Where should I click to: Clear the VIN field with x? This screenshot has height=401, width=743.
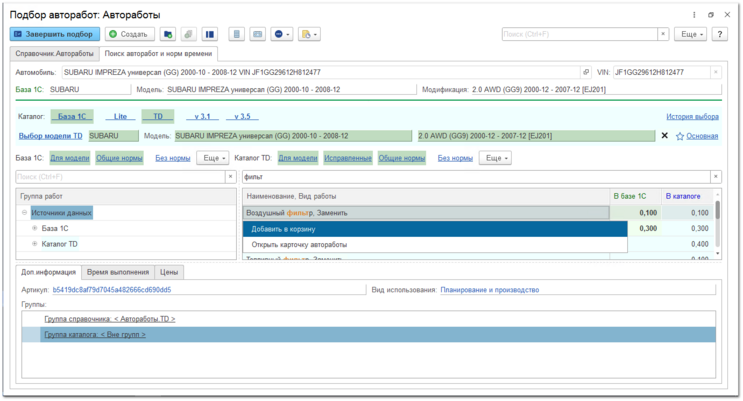coord(716,72)
